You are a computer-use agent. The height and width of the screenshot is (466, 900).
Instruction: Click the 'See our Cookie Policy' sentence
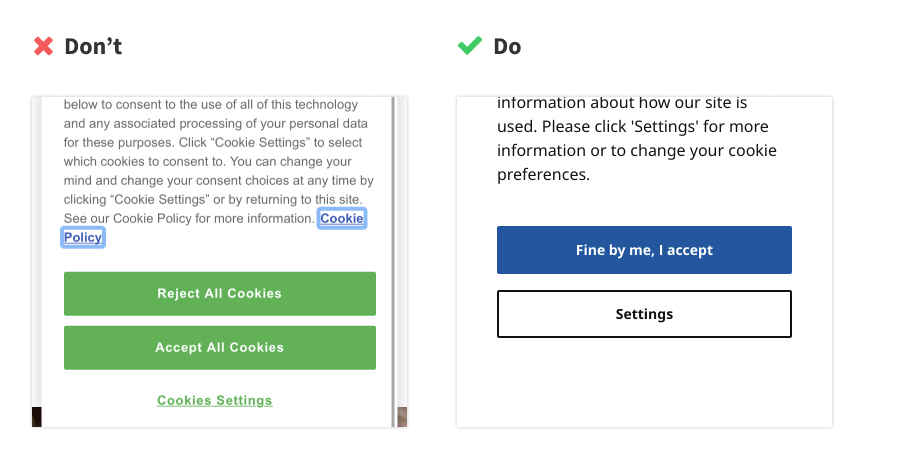point(188,218)
